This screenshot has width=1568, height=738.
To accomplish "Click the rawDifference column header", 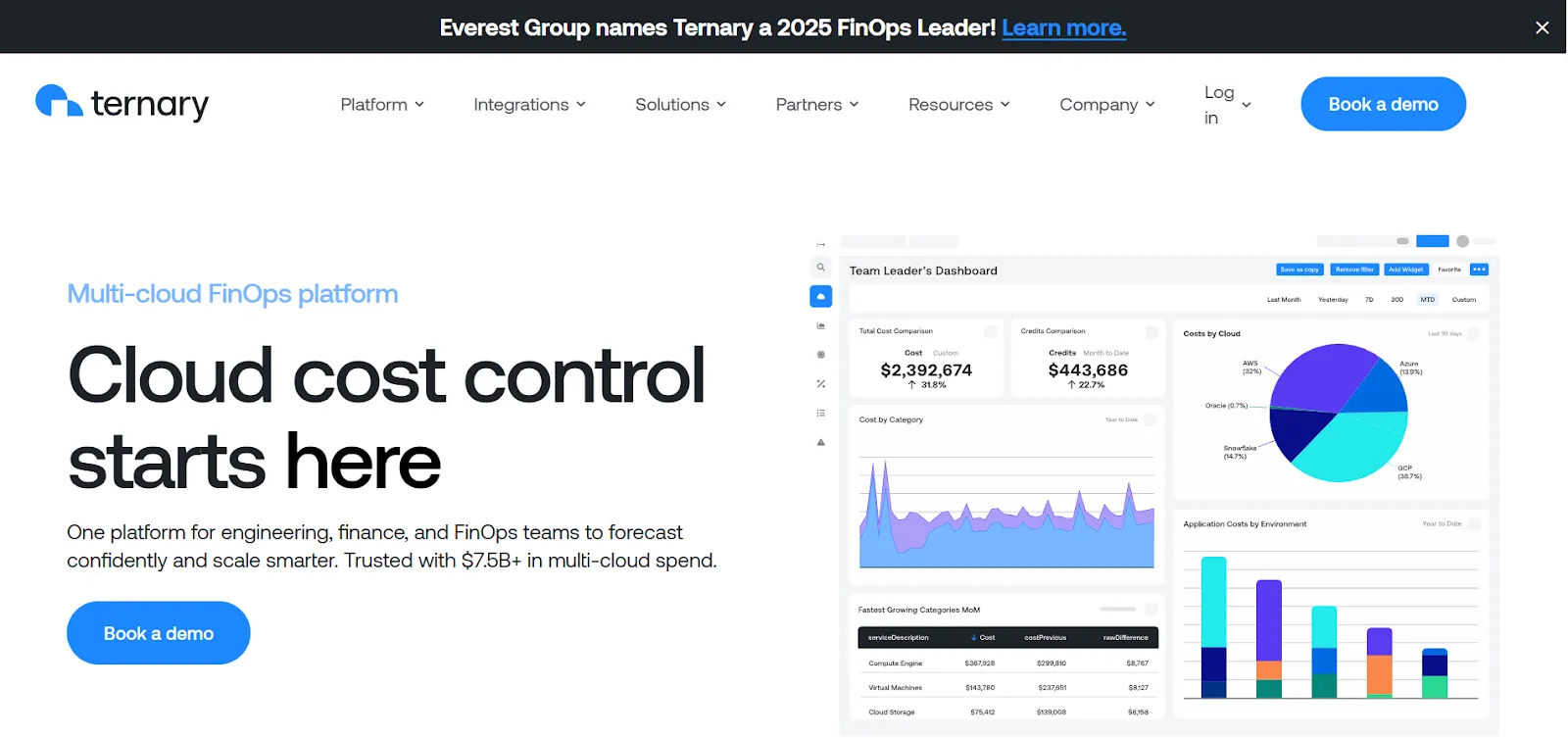I will [1125, 638].
